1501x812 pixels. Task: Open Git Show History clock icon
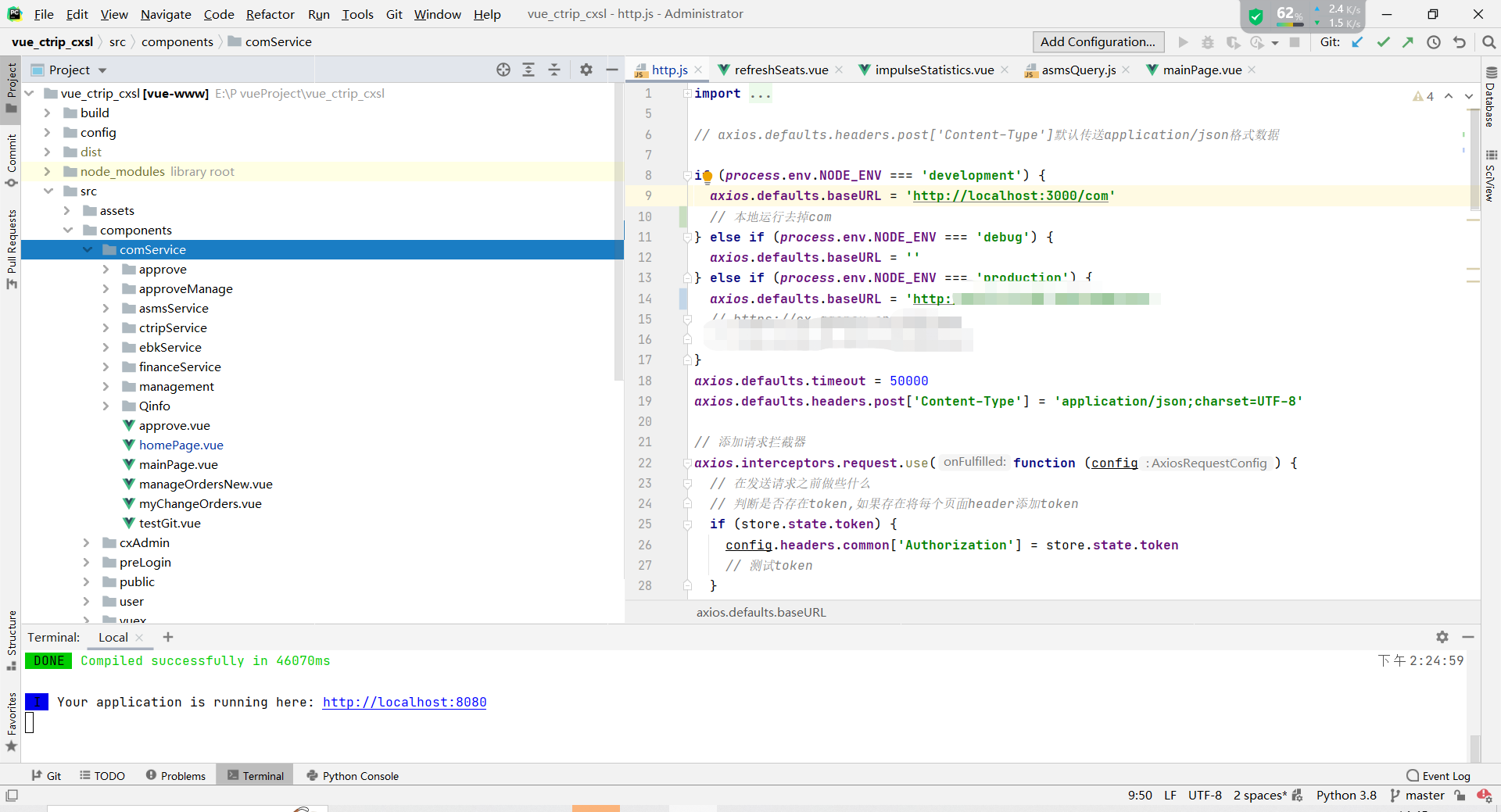1434,42
